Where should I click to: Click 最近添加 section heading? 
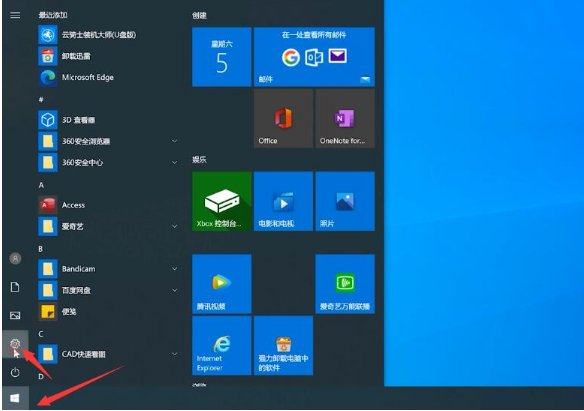pyautogui.click(x=53, y=15)
